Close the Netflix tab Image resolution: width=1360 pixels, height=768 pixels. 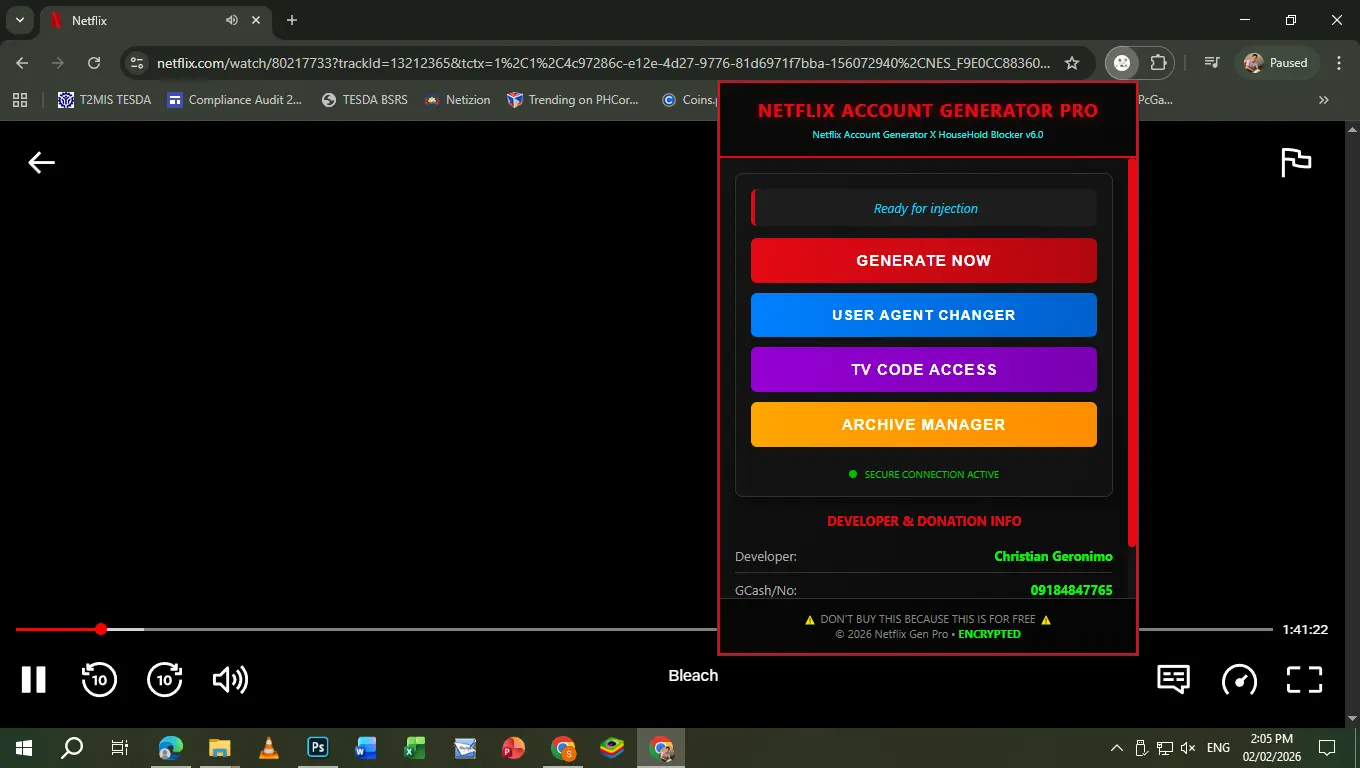(256, 20)
